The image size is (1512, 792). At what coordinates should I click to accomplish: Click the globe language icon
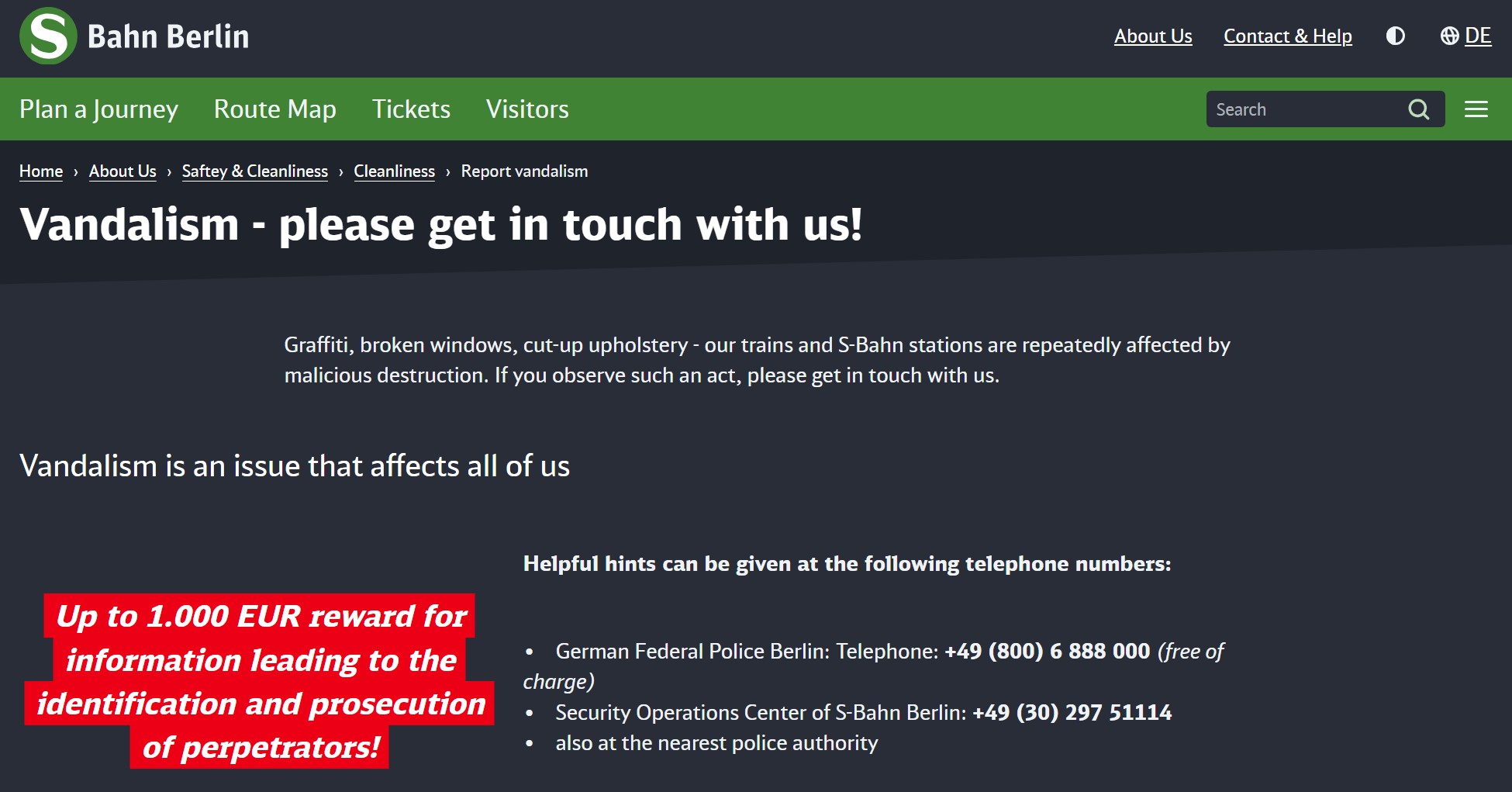[1449, 36]
